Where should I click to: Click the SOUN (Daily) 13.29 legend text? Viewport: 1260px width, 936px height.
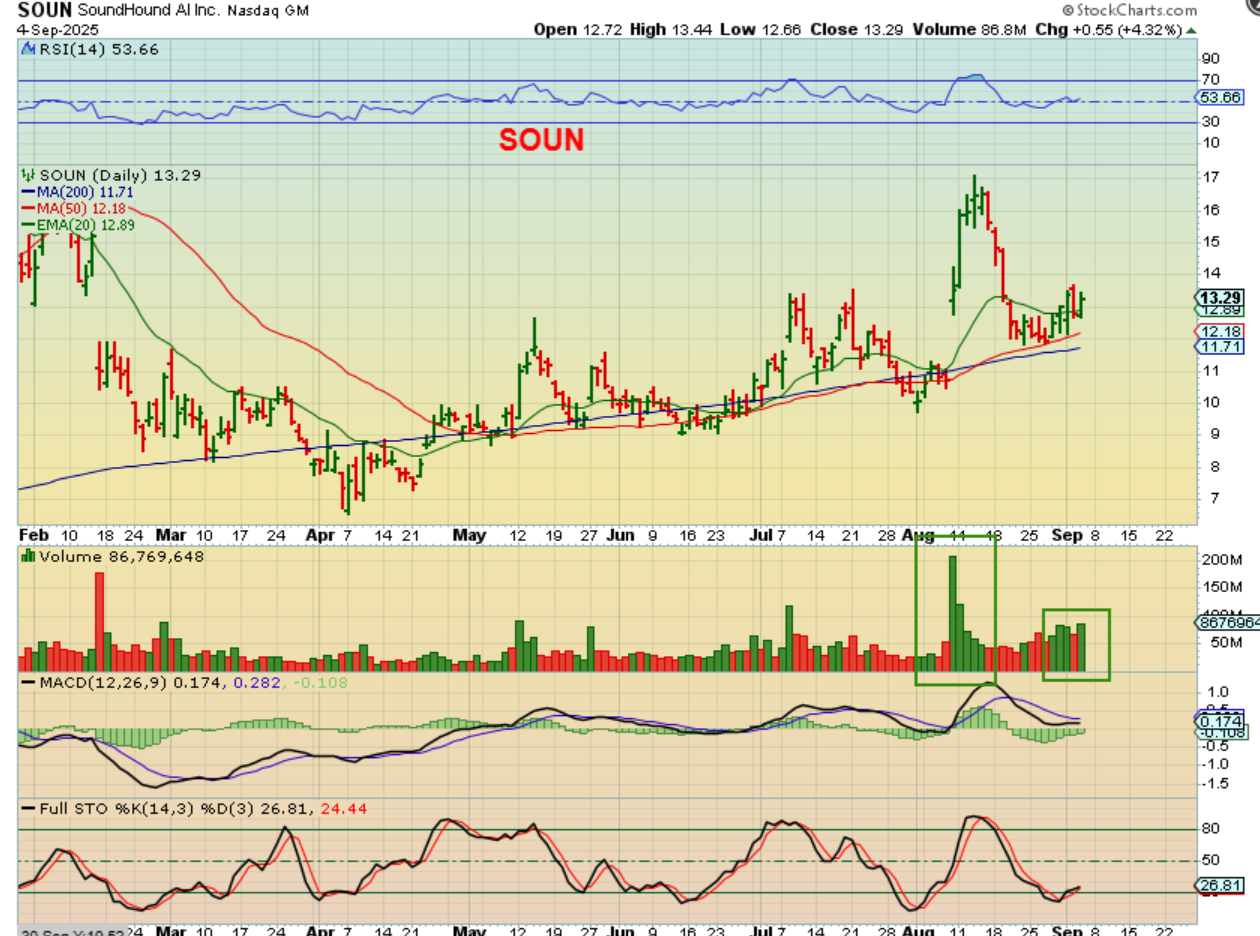click(x=120, y=175)
